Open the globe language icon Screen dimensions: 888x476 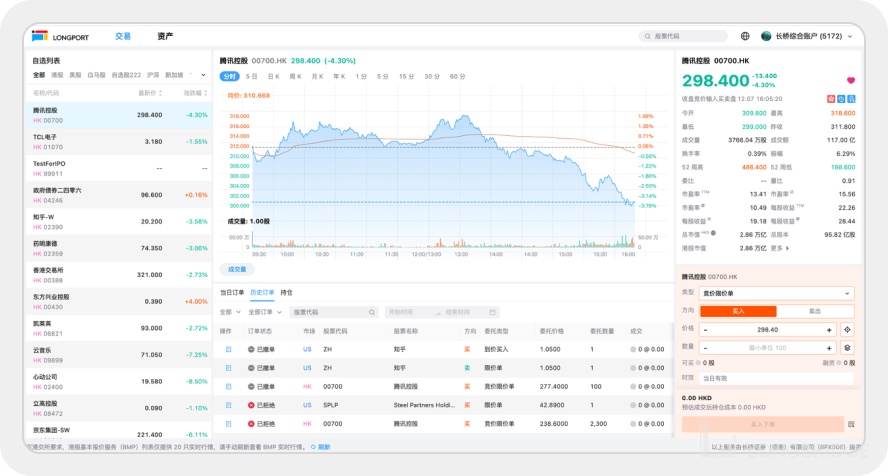pyautogui.click(x=745, y=36)
